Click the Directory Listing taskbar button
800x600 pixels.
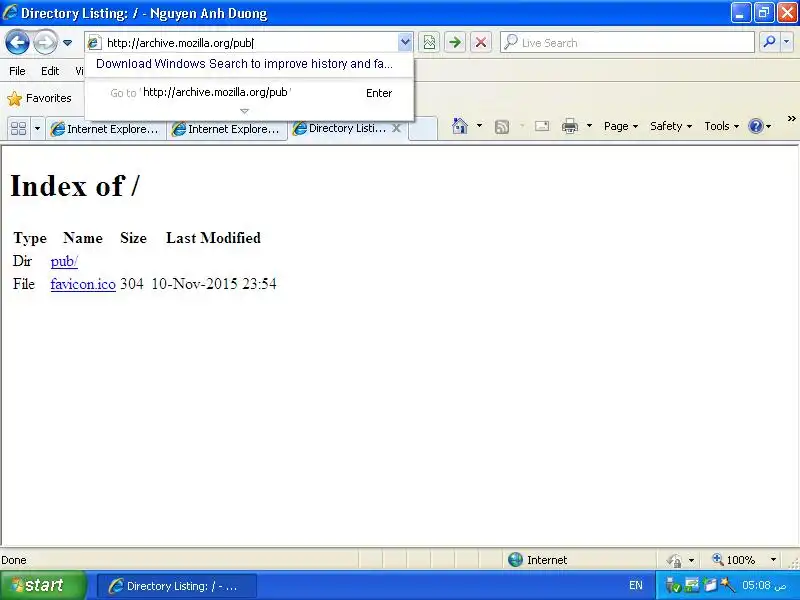tap(177, 586)
